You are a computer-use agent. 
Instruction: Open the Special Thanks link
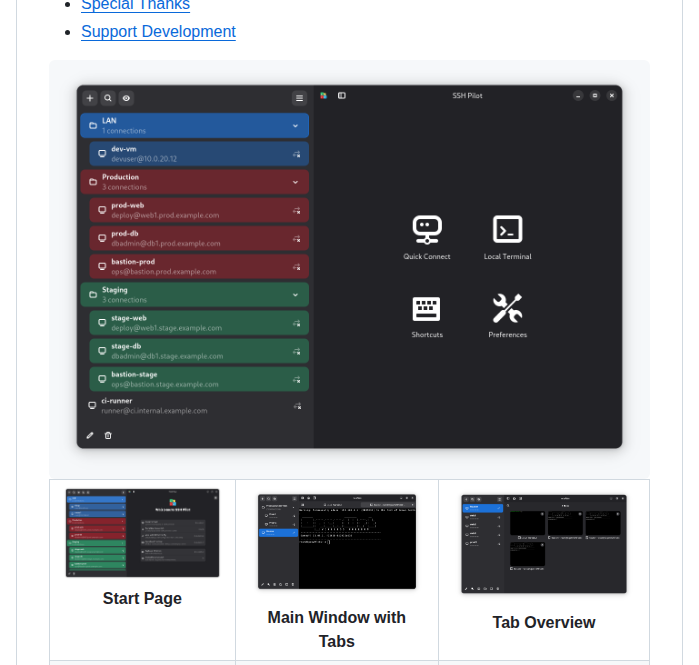136,5
